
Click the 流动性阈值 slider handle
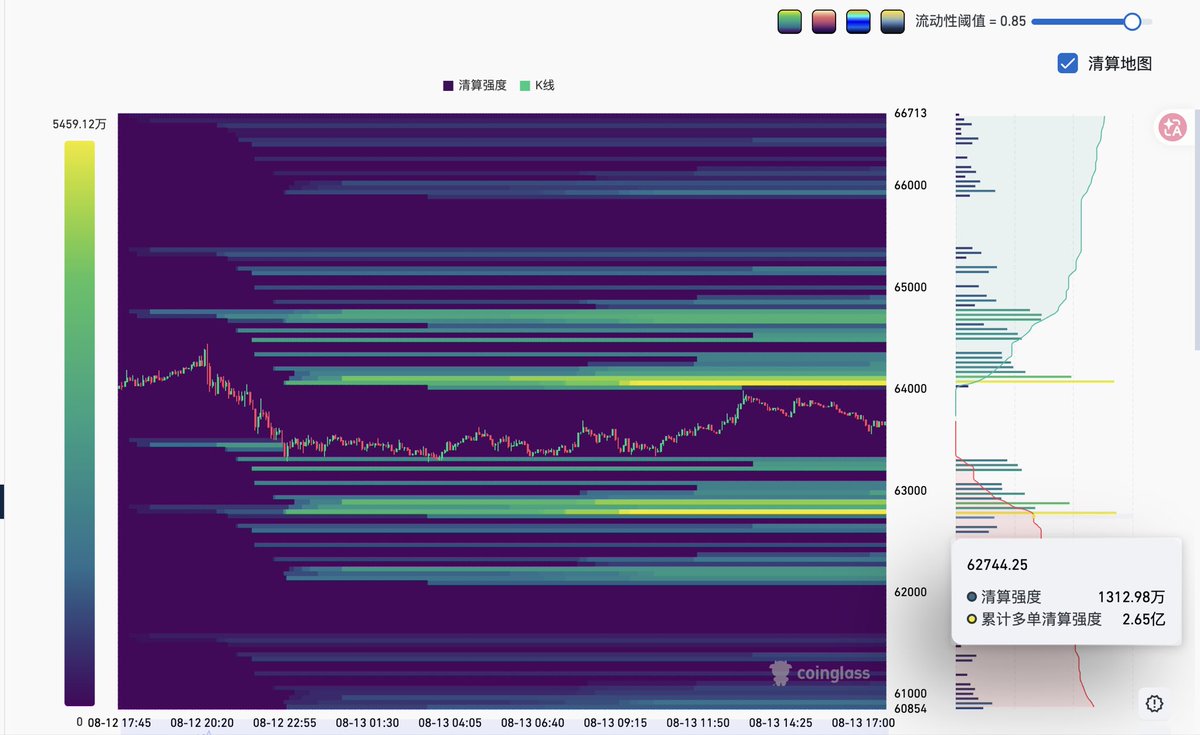1132,21
